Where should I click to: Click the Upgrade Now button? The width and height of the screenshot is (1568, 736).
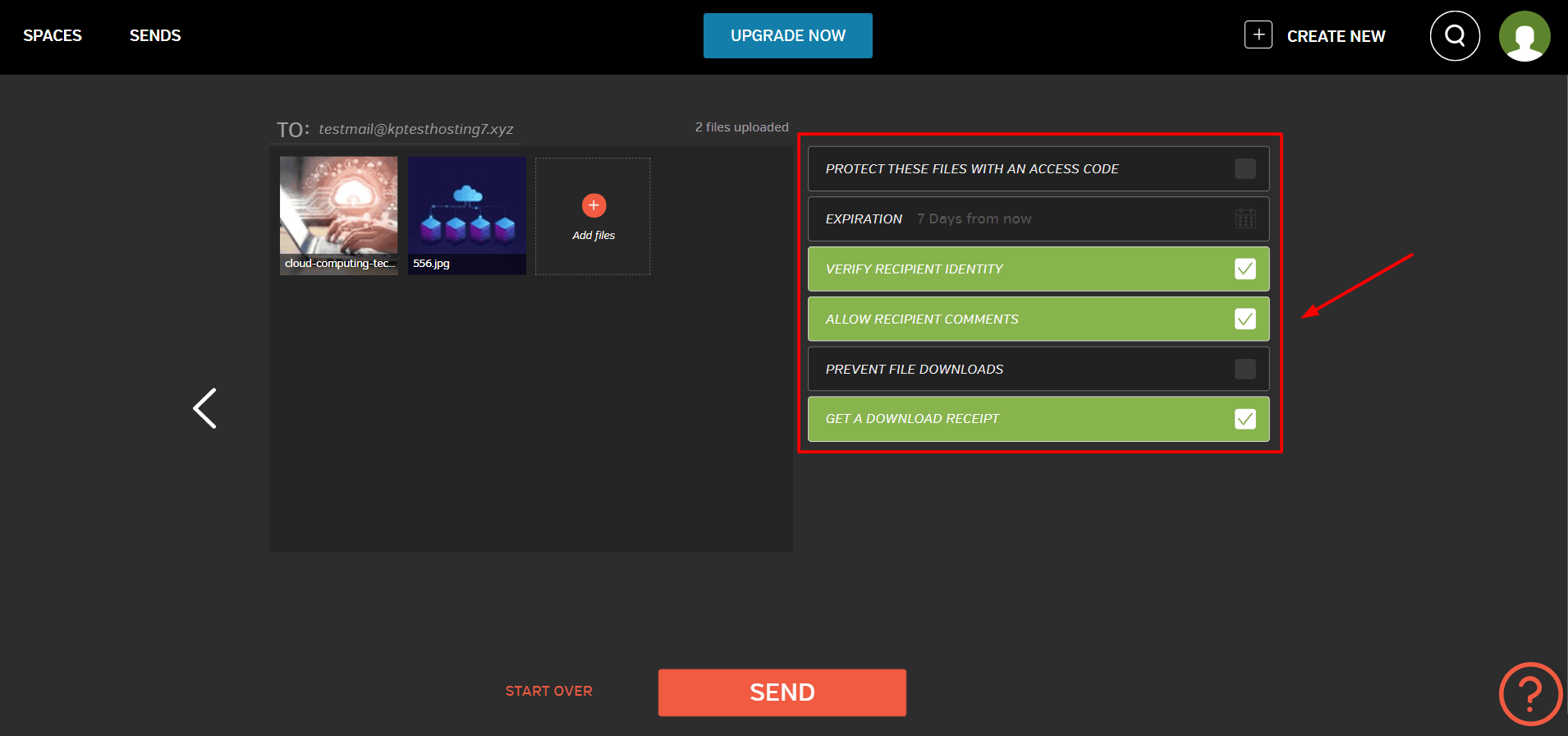pos(788,35)
